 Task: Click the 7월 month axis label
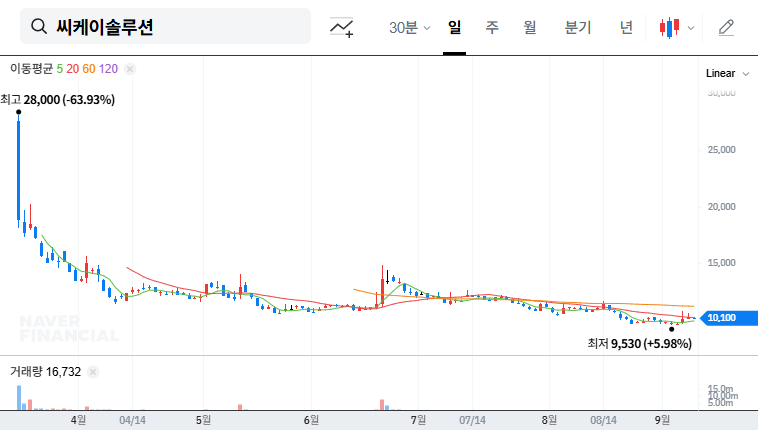click(418, 420)
